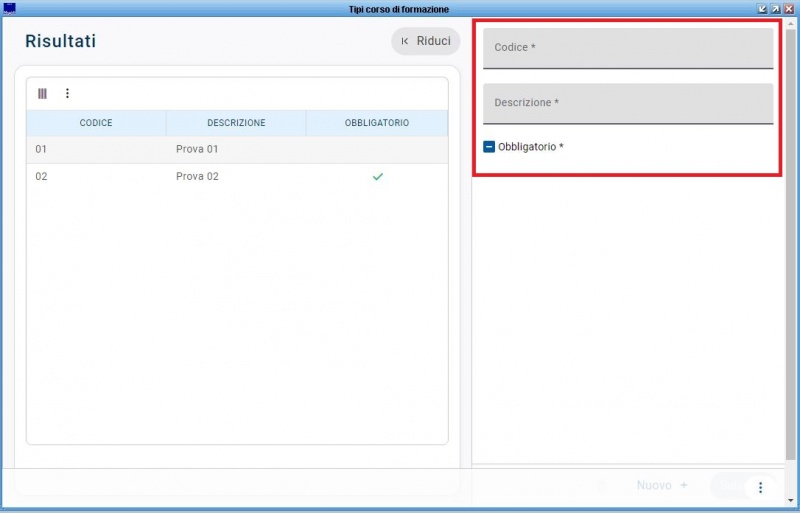
Task: Click the scroll-down arrow of the vertical scrollbar
Action: tap(791, 500)
